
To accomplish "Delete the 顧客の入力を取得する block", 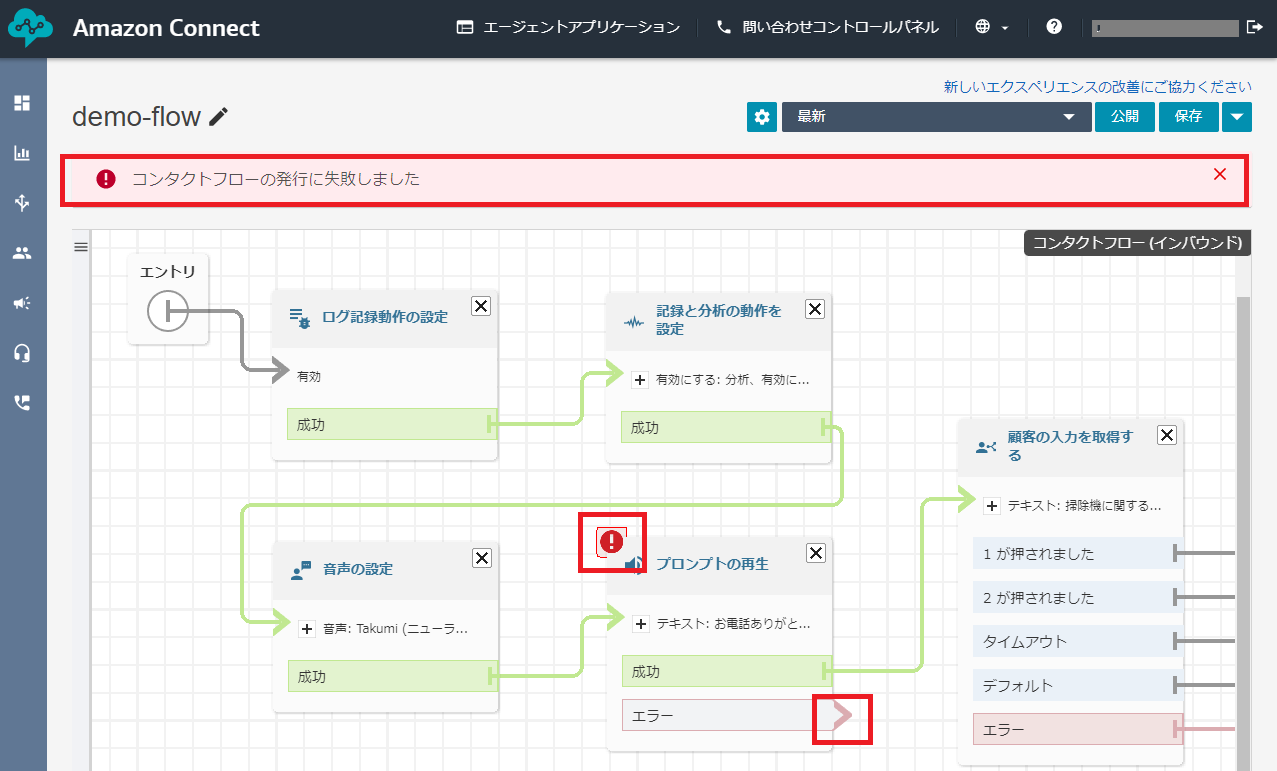I will coord(1167,434).
